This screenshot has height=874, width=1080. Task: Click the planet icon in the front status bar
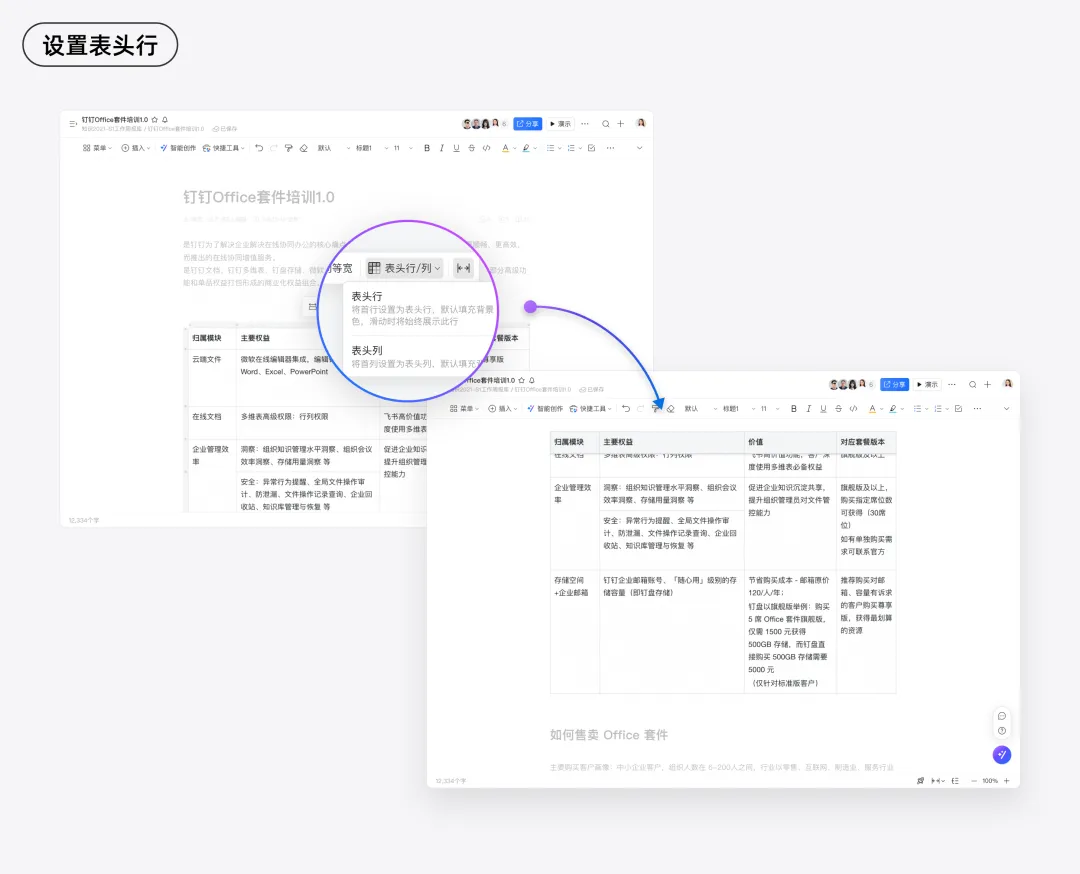click(921, 781)
